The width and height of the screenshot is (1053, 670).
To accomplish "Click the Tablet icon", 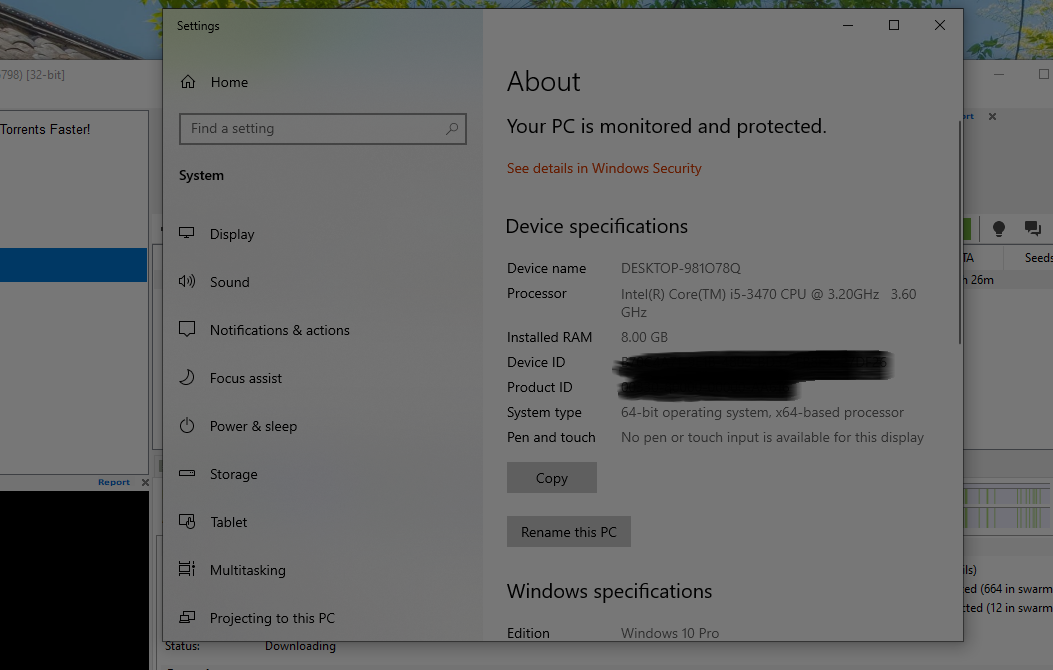I will 187,522.
